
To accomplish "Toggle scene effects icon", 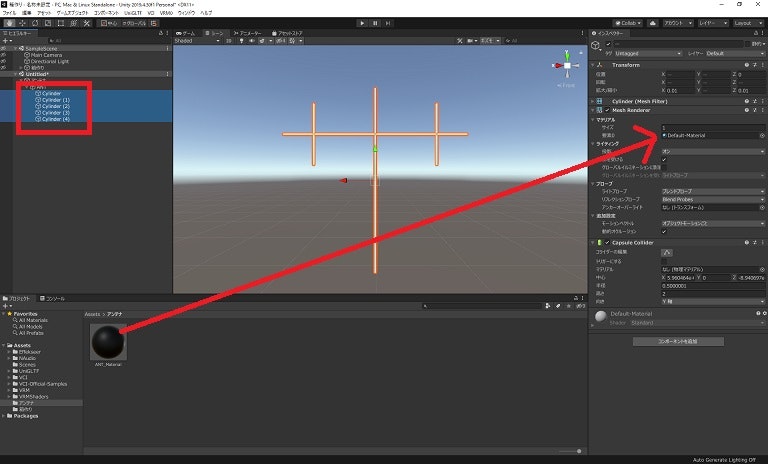I will pyautogui.click(x=262, y=41).
